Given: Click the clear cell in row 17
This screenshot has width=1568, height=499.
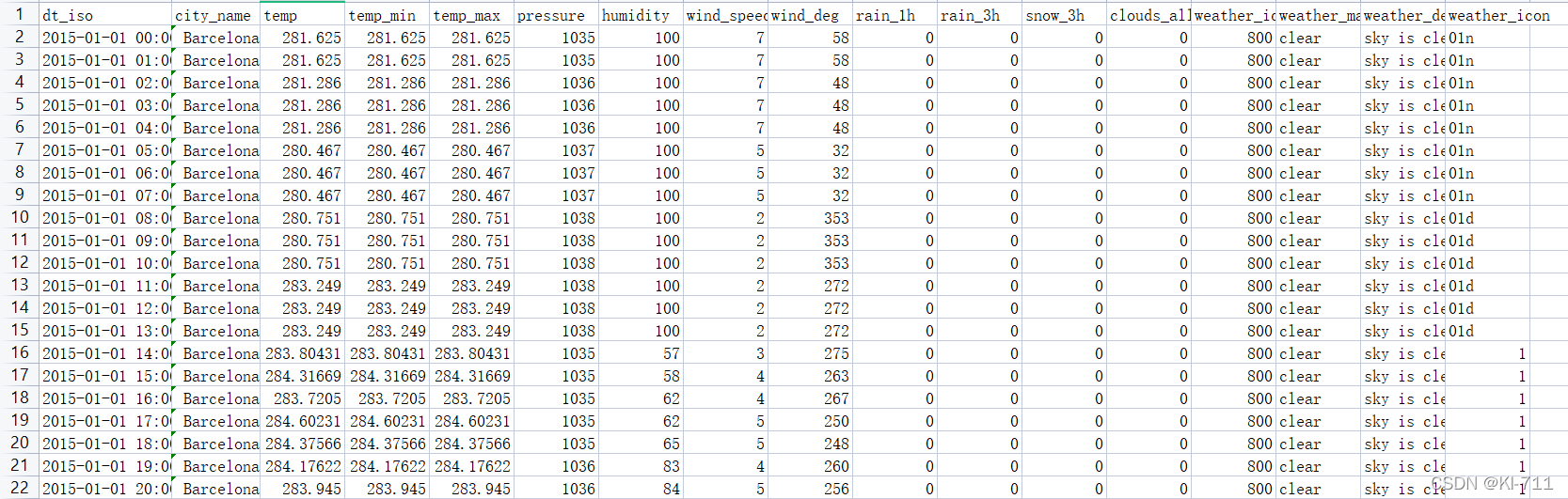Looking at the screenshot, I should 1318,376.
